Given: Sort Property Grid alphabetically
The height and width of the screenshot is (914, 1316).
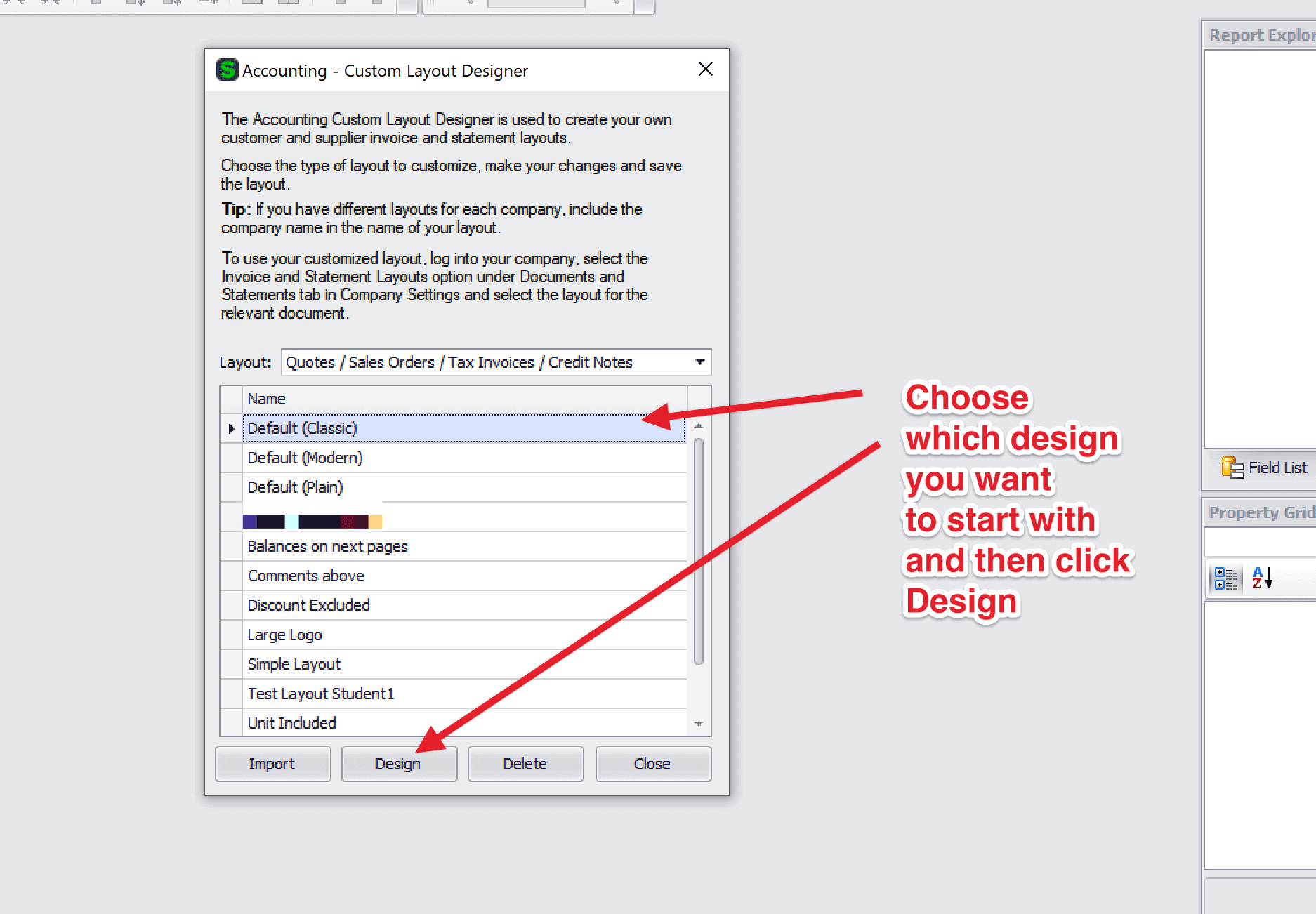Looking at the screenshot, I should [1262, 578].
